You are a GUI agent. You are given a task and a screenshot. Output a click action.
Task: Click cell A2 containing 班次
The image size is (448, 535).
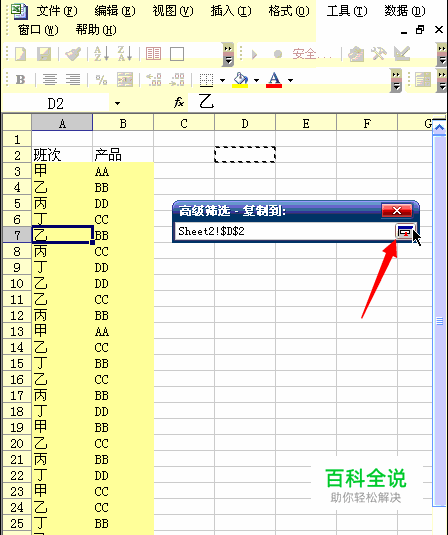(x=62, y=155)
